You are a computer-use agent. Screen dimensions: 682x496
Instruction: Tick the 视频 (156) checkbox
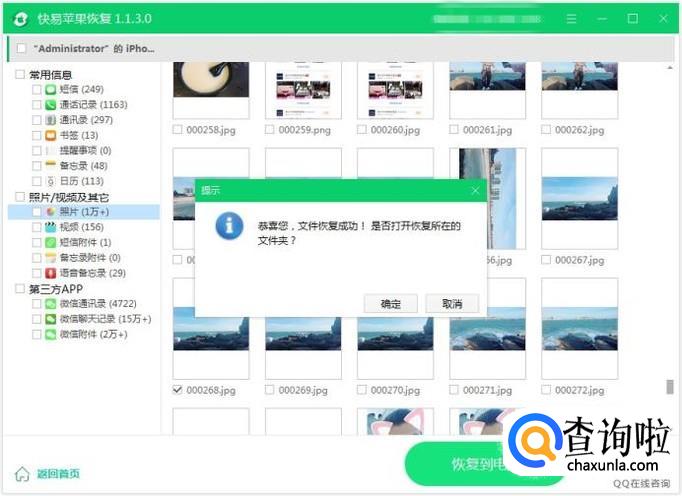[x=37, y=227]
